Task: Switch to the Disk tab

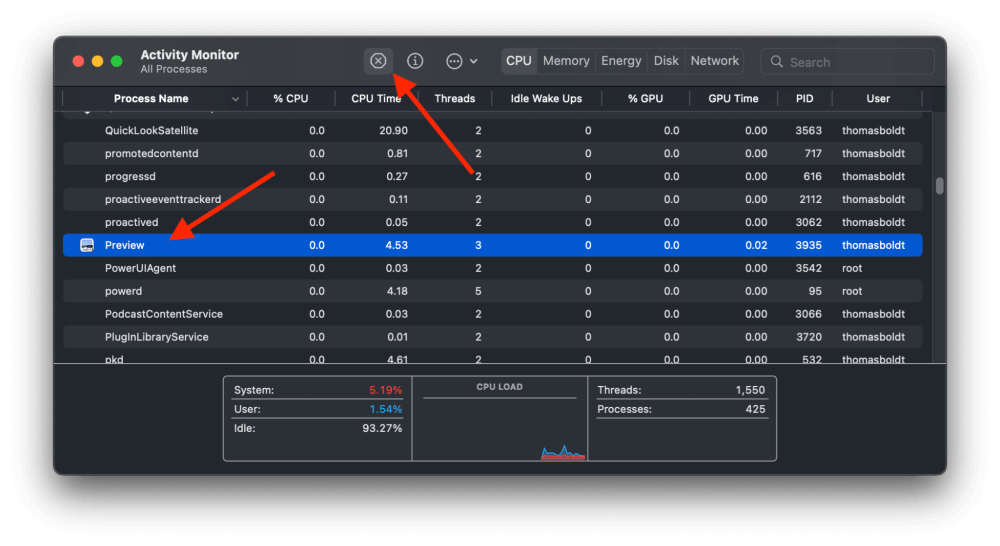Action: pyautogui.click(x=666, y=61)
